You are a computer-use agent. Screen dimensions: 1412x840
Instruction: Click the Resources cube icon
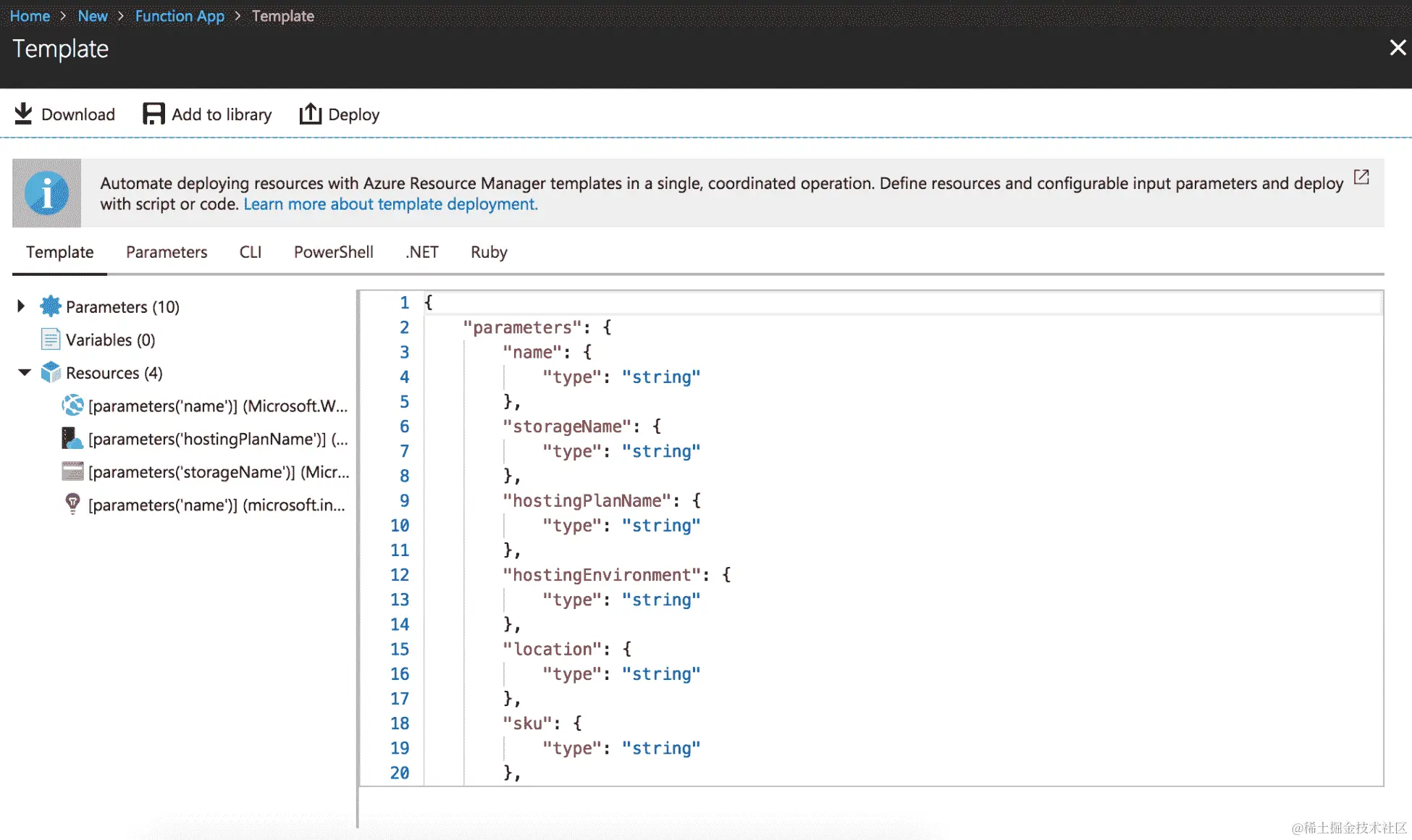[50, 373]
